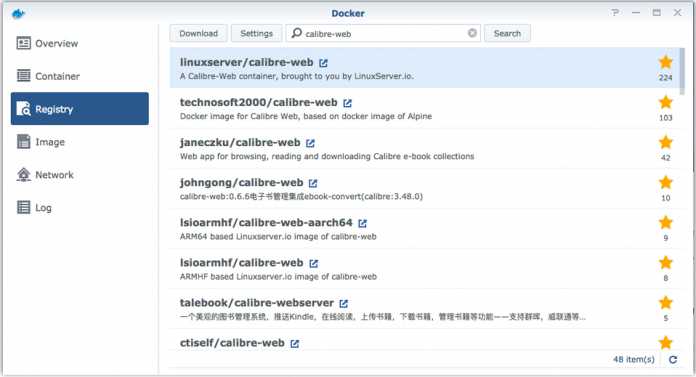Click the results list scrollbar thumb

[682, 71]
